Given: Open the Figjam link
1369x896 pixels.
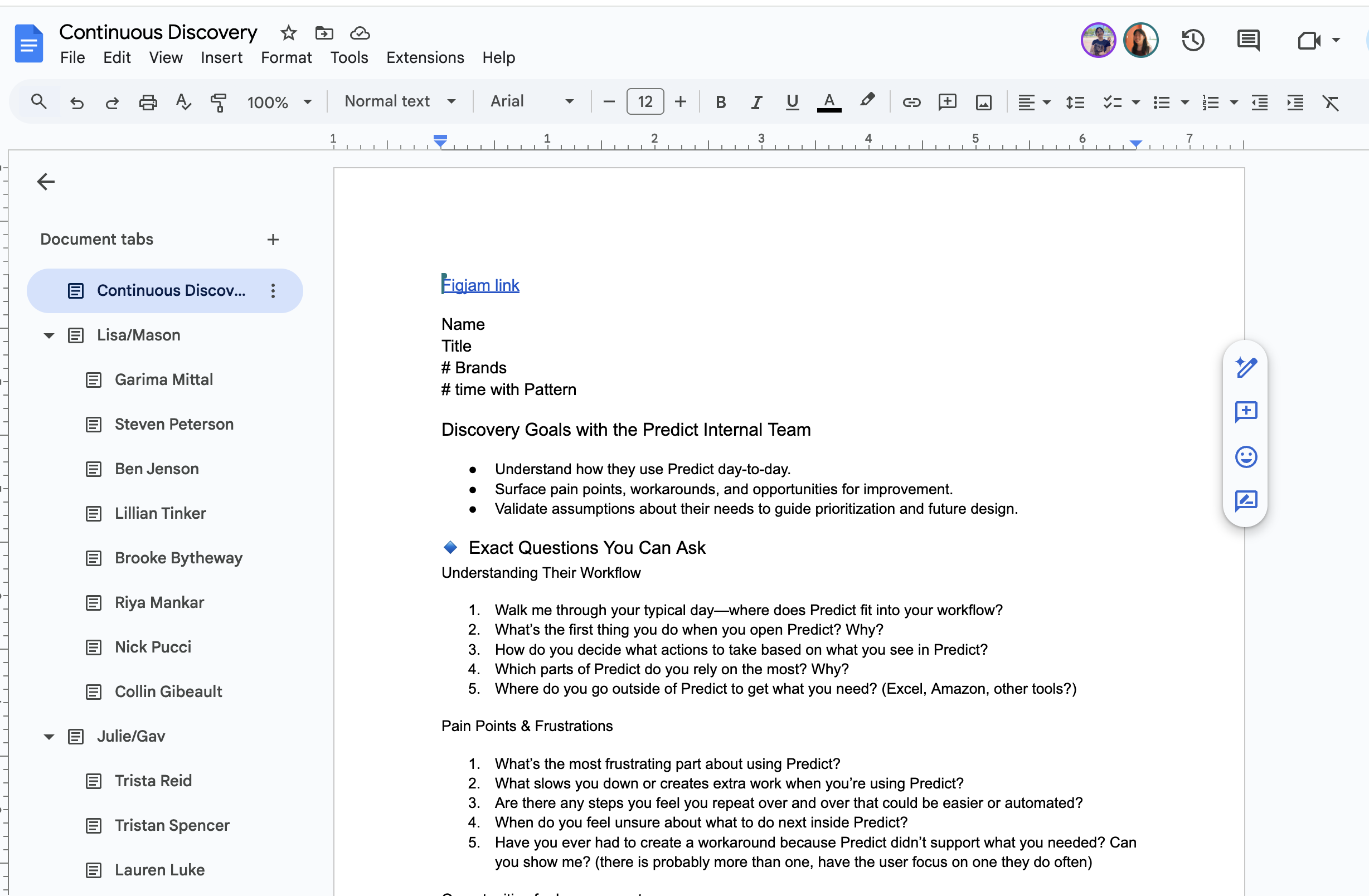Looking at the screenshot, I should [480, 285].
